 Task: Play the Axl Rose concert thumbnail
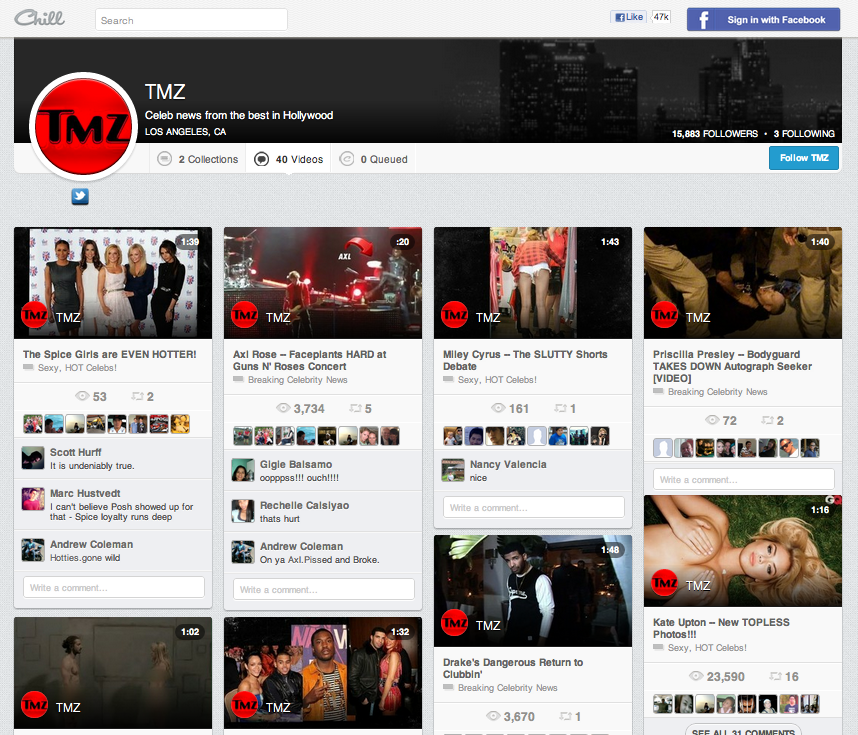tap(323, 283)
